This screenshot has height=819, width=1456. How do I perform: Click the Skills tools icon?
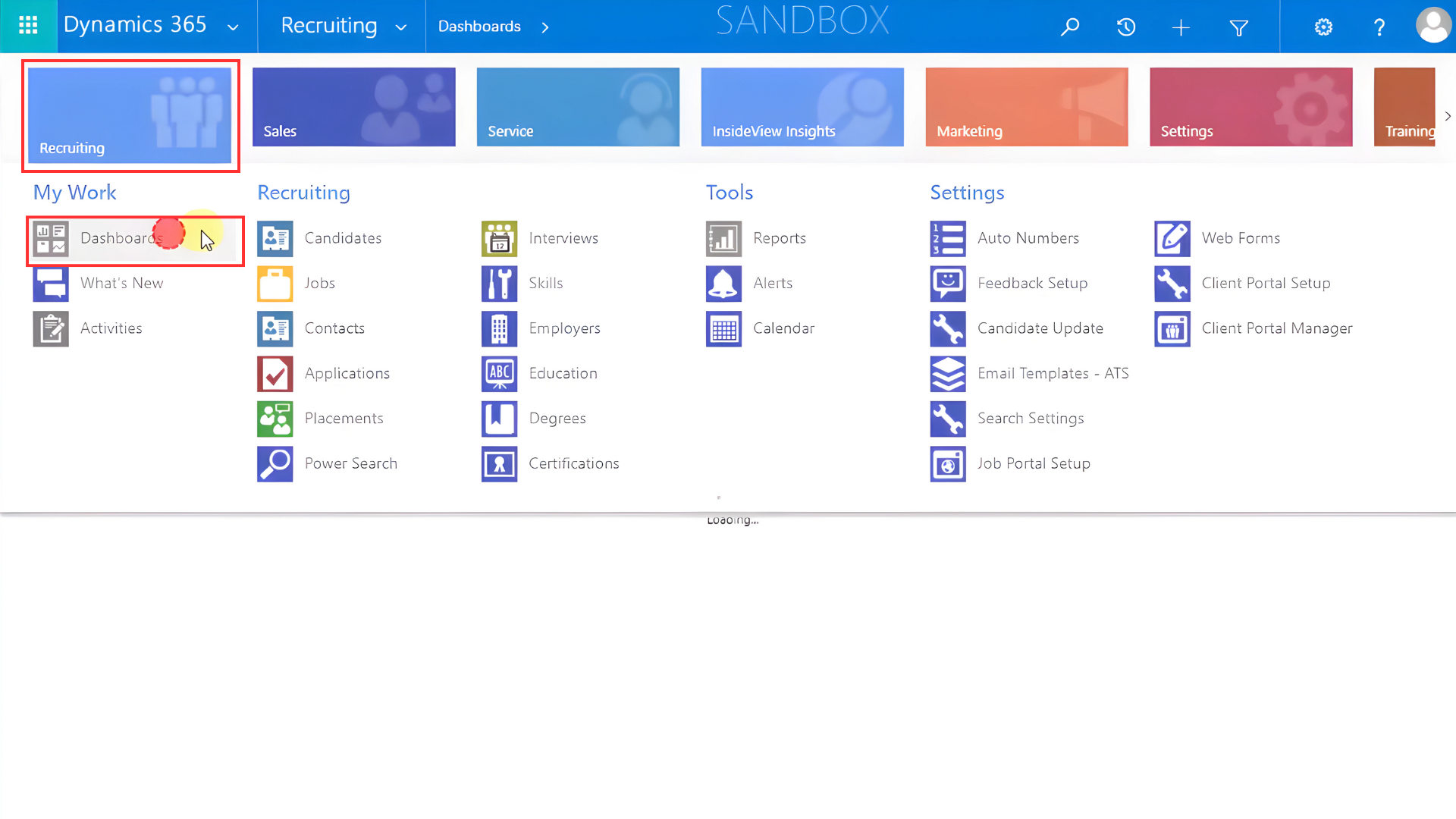(500, 284)
